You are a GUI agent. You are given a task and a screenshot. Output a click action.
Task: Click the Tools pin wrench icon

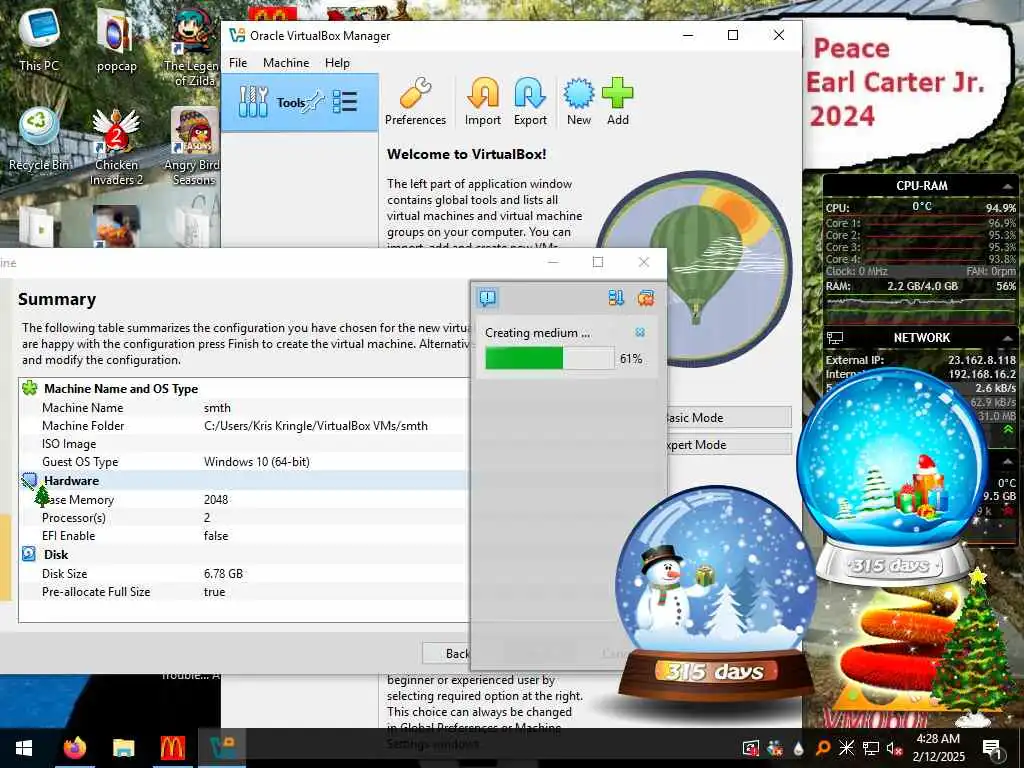point(315,101)
